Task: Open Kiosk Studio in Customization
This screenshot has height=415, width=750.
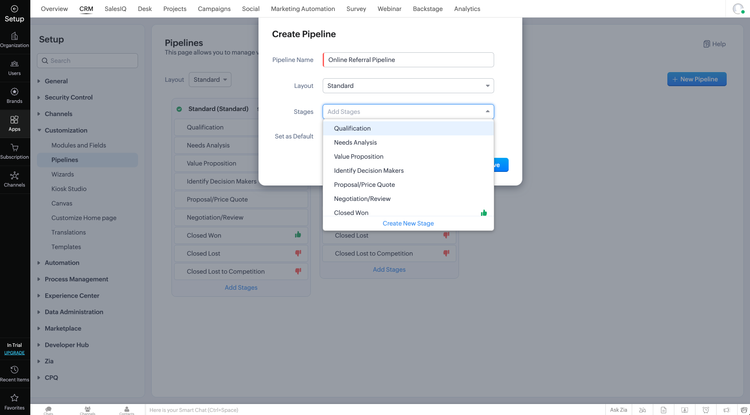Action: click(69, 189)
